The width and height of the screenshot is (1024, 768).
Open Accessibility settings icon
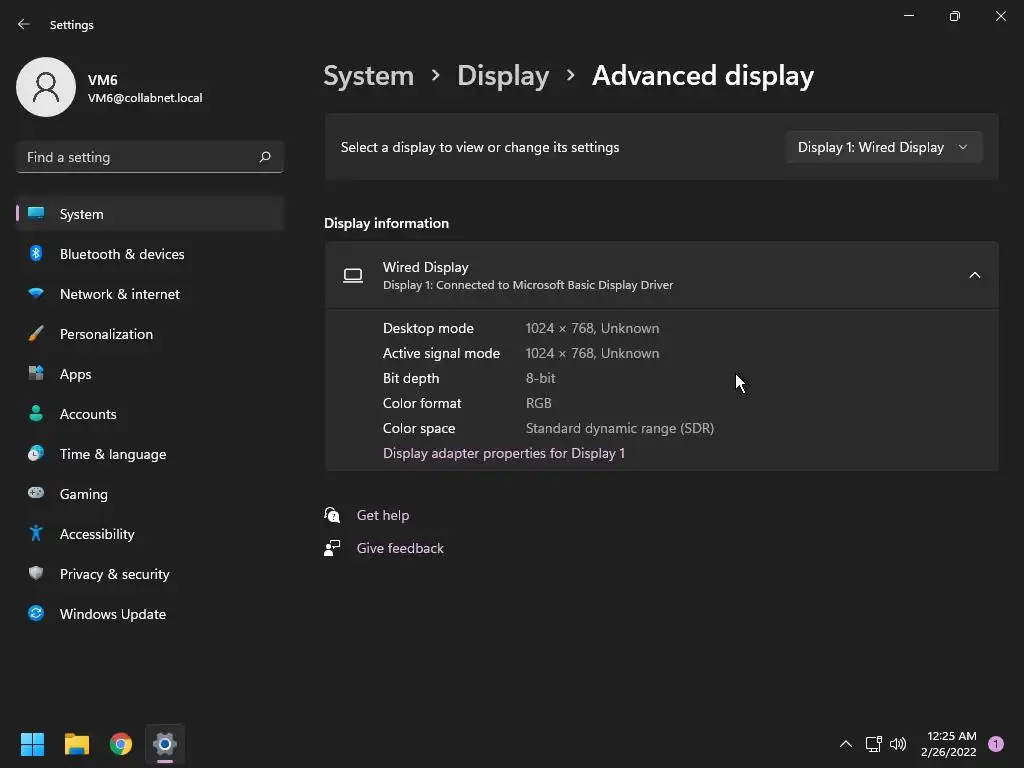(36, 534)
